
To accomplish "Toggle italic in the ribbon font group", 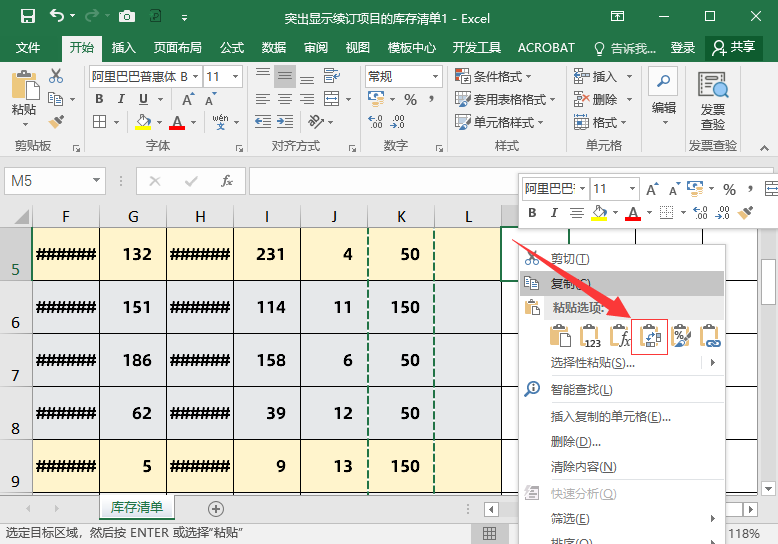I will [121, 99].
